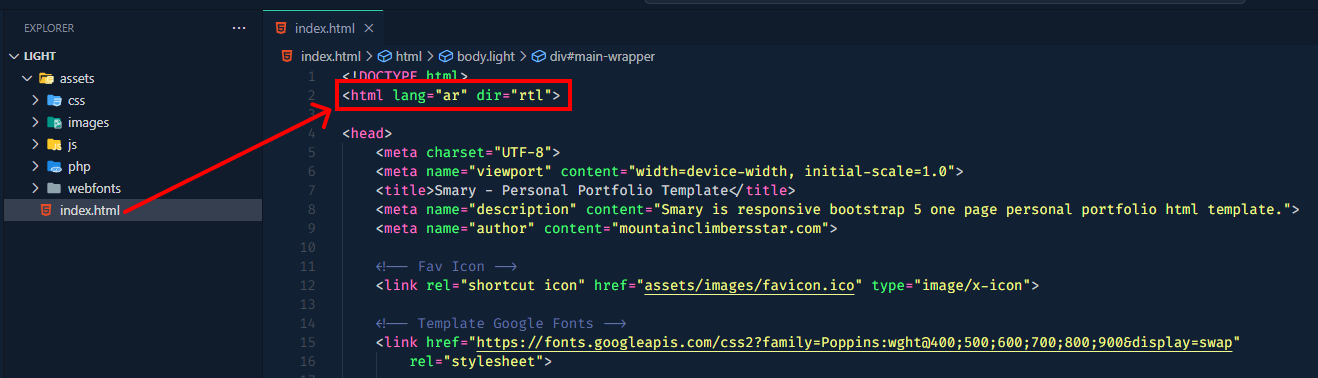Close the index.html editor tab
The image size is (1318, 378).
(370, 28)
